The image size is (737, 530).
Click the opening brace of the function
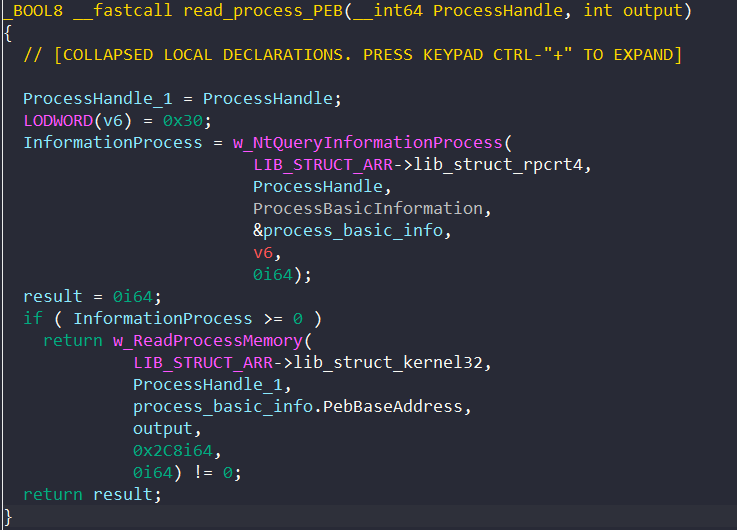pos(8,33)
